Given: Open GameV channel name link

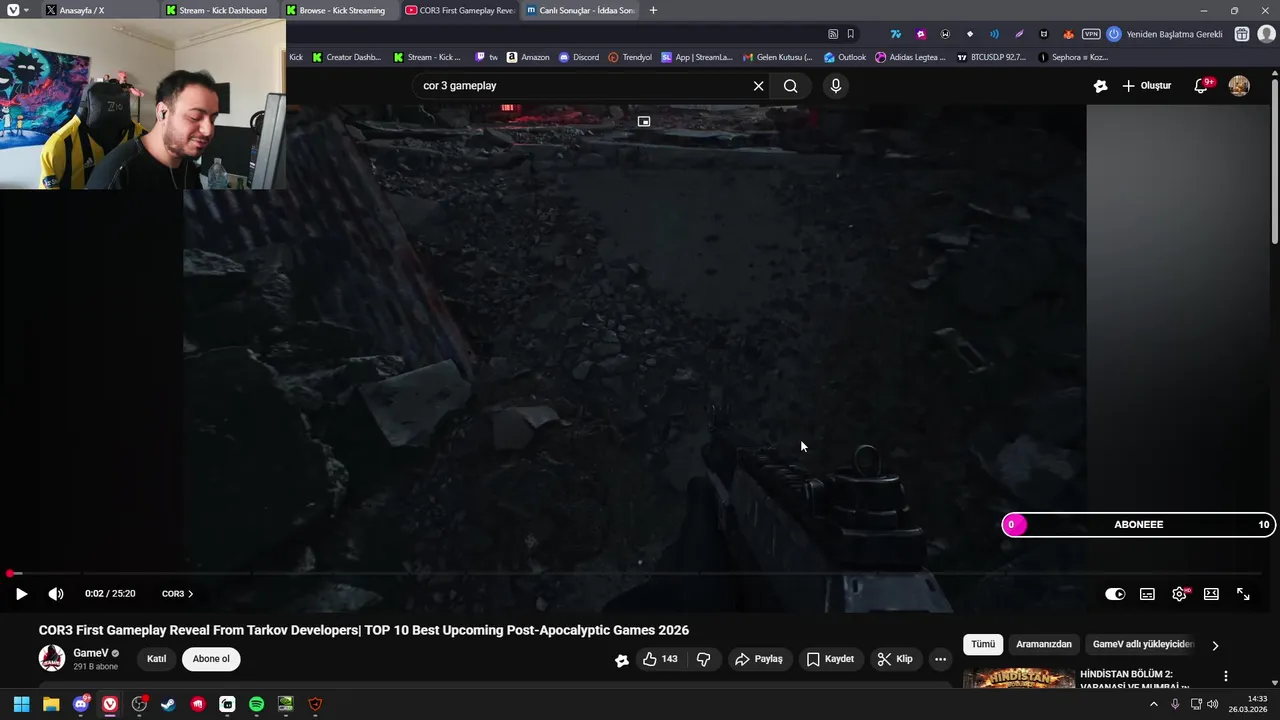Looking at the screenshot, I should click(90, 653).
